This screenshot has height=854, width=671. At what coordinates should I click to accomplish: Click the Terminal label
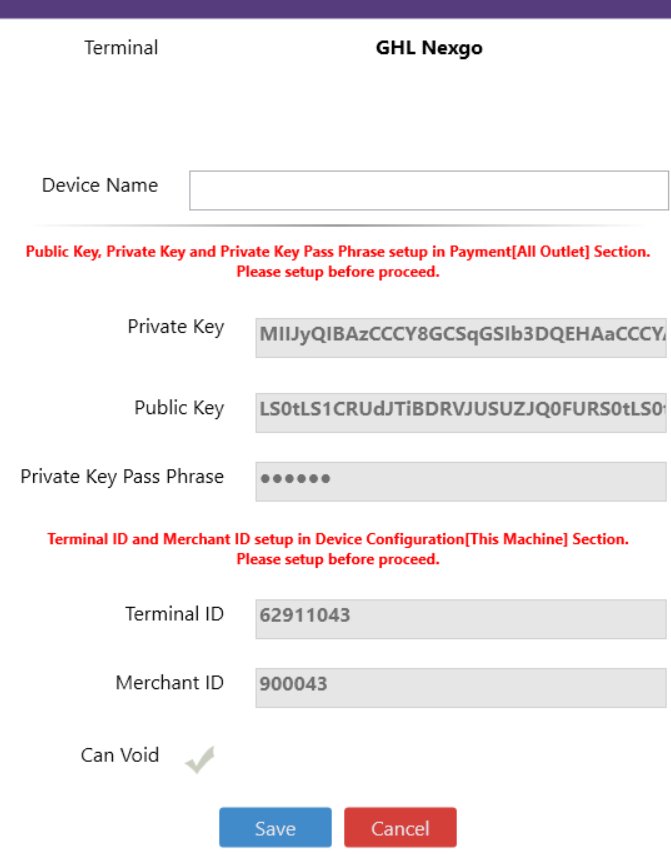point(121,48)
